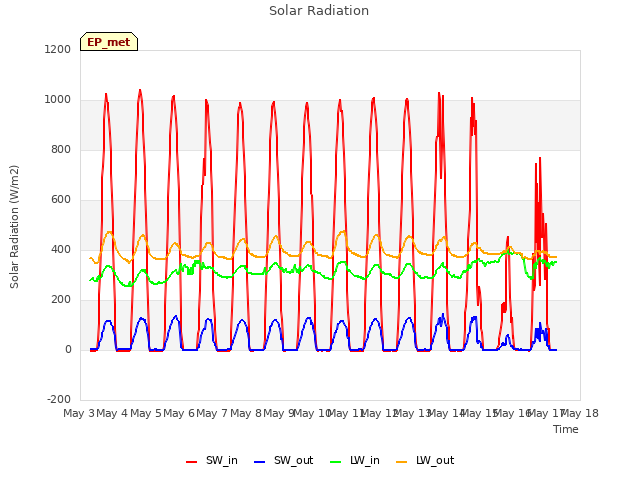This screenshot has height=480, width=640.
Task: Click the 1200 y-axis tick label
Action: (58, 49)
